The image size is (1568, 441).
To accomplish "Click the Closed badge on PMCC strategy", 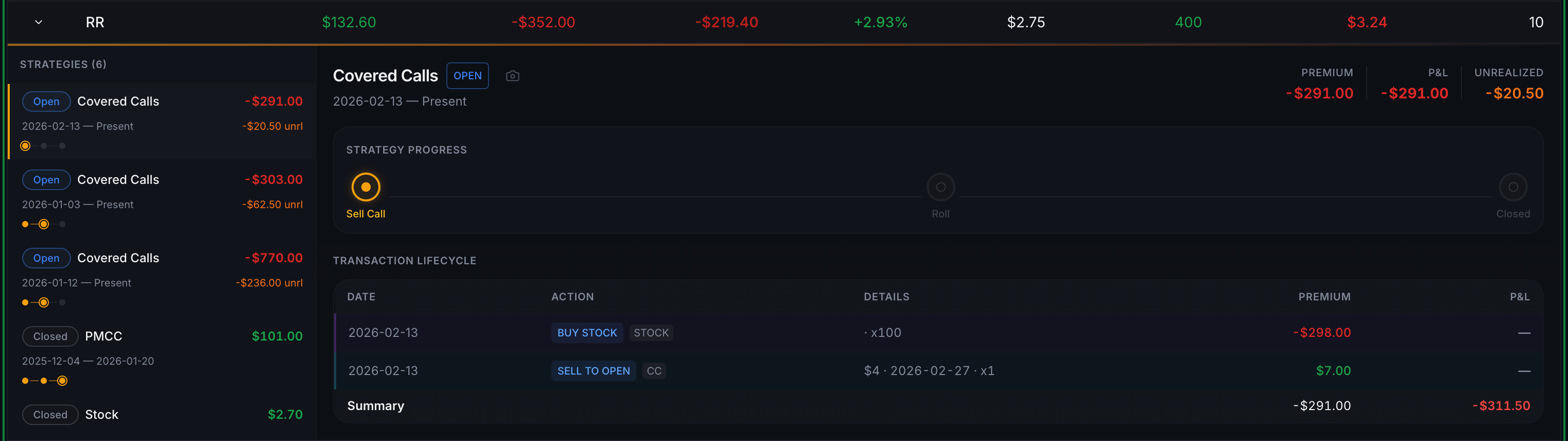I will [x=50, y=336].
